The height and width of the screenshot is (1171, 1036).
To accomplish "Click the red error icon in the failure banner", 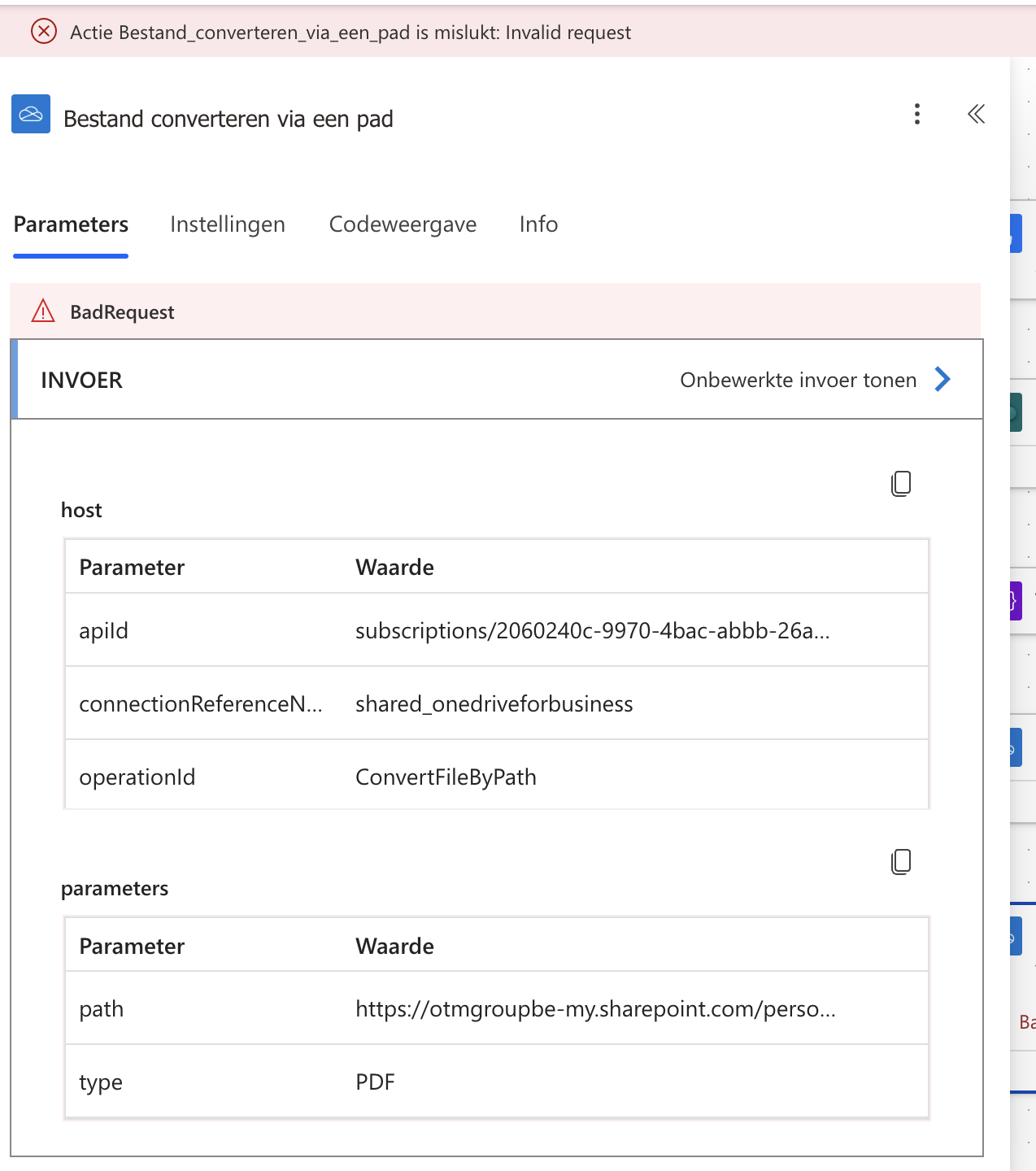I will point(44,32).
